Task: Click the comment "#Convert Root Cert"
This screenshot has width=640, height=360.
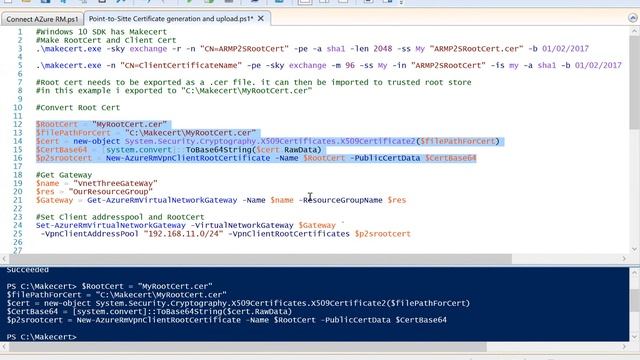Action: click(78, 107)
